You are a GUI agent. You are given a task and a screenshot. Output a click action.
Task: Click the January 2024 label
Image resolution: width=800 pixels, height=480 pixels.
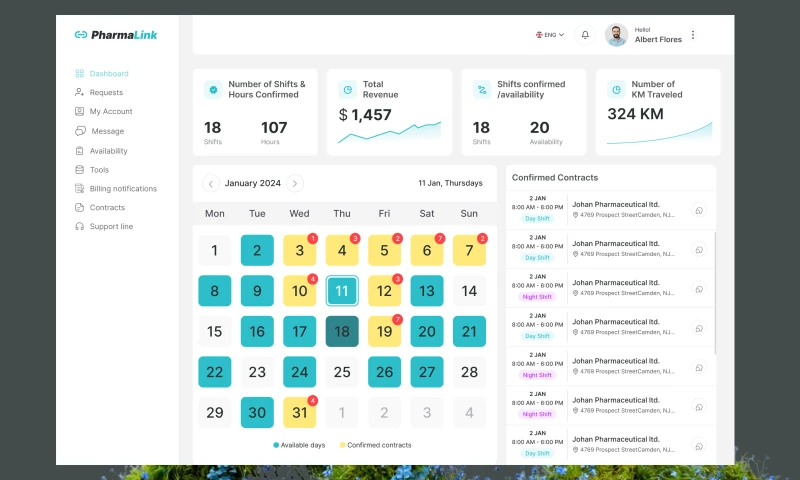coord(253,183)
